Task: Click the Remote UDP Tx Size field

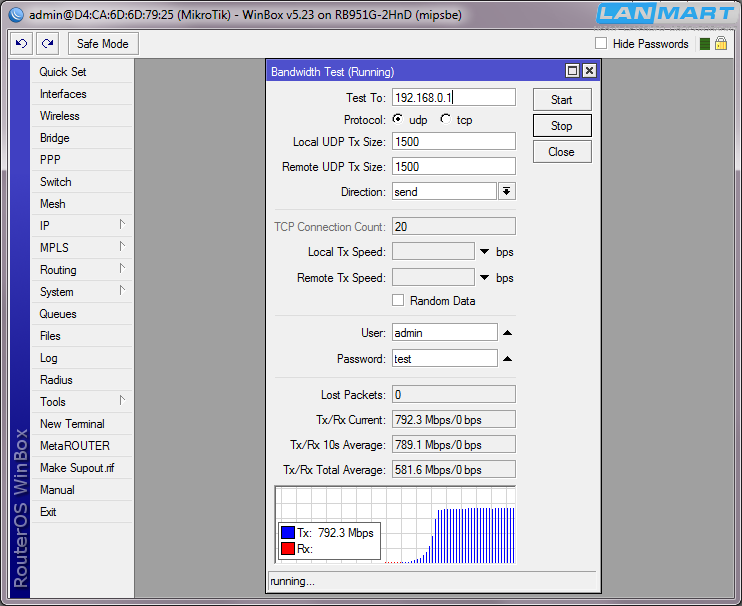Action: 453,167
